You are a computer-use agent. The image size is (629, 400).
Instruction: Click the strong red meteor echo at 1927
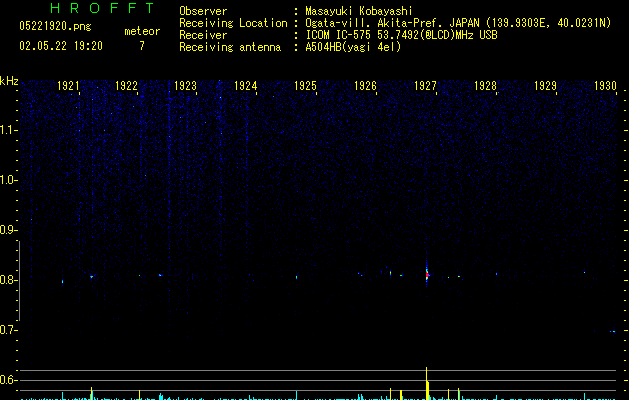pyautogui.click(x=427, y=275)
